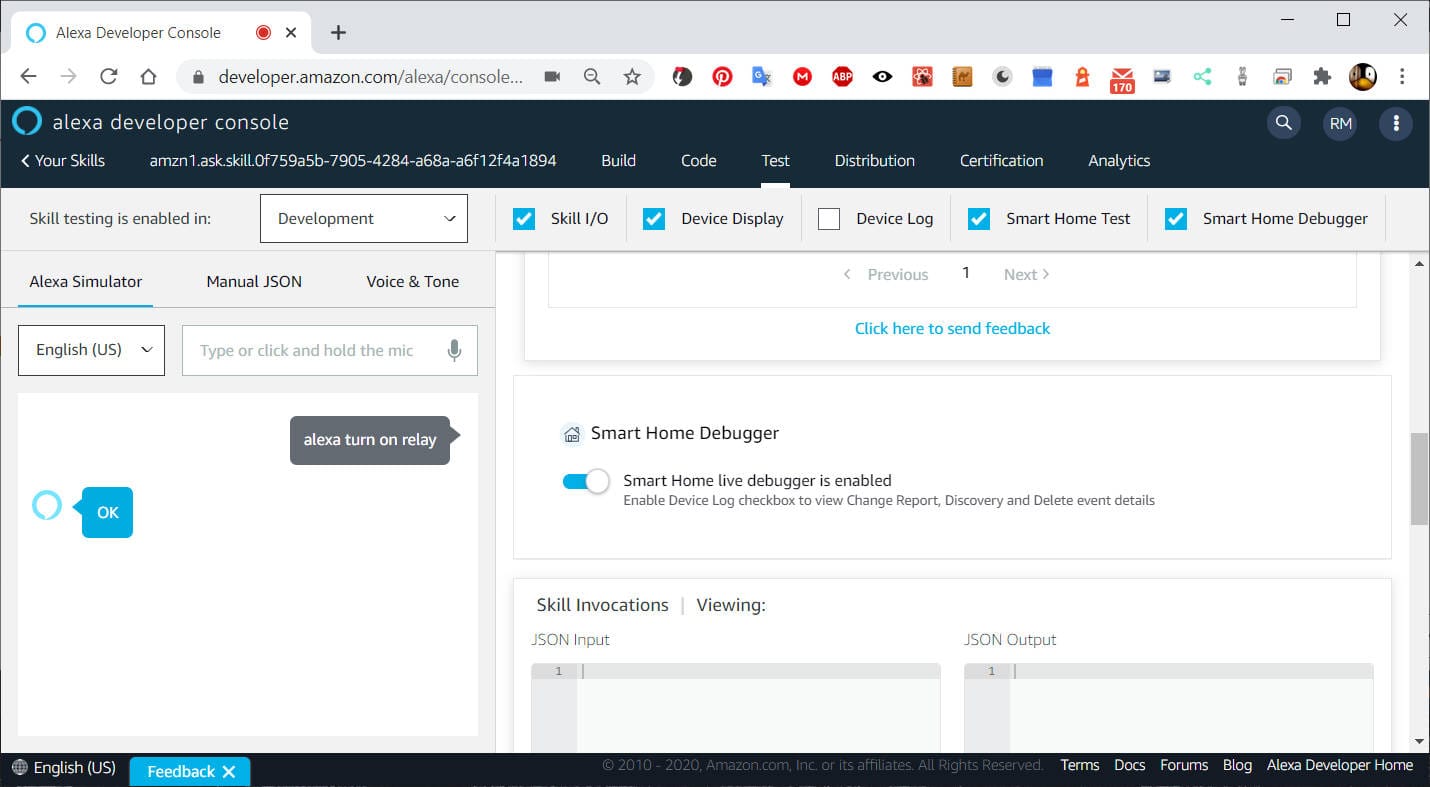Click the microphone icon in the simulator input
This screenshot has height=787, width=1430.
tap(454, 350)
